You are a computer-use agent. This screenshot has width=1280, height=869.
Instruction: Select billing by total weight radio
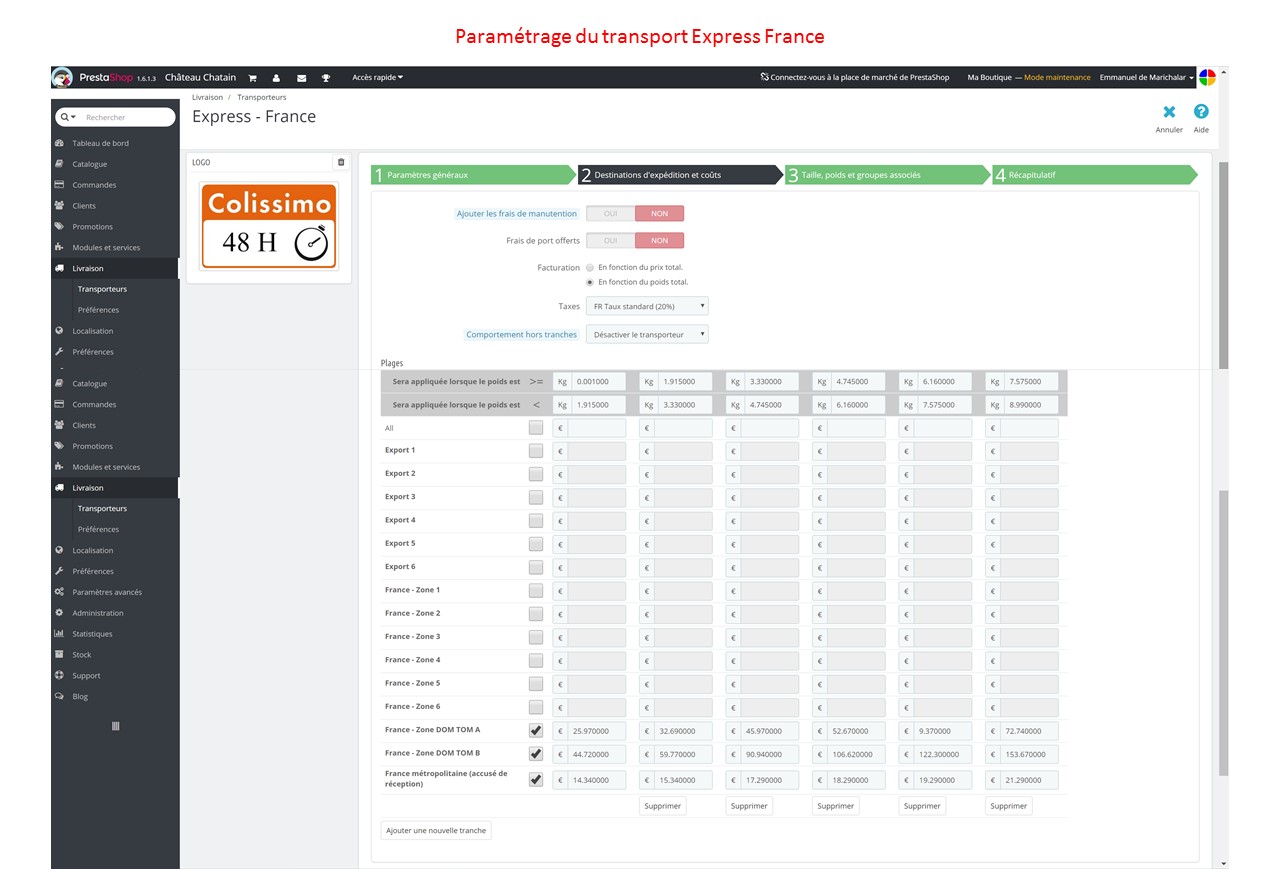[x=590, y=282]
